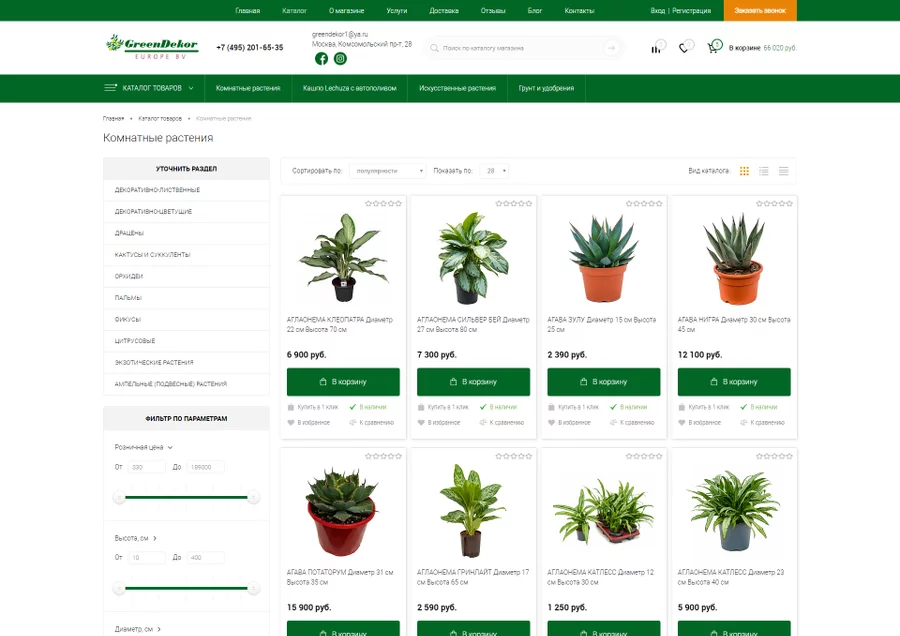The height and width of the screenshot is (636, 900).
Task: Click height slider maximum handle
Action: pos(253,588)
